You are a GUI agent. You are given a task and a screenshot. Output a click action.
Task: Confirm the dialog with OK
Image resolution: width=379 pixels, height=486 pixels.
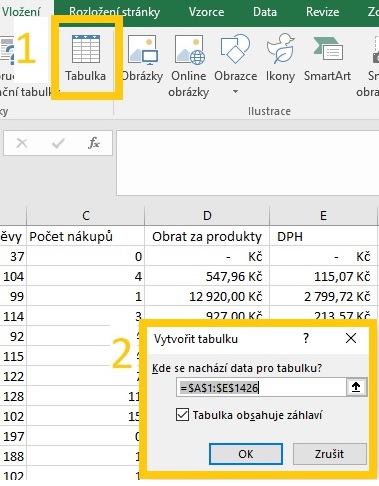tap(246, 454)
